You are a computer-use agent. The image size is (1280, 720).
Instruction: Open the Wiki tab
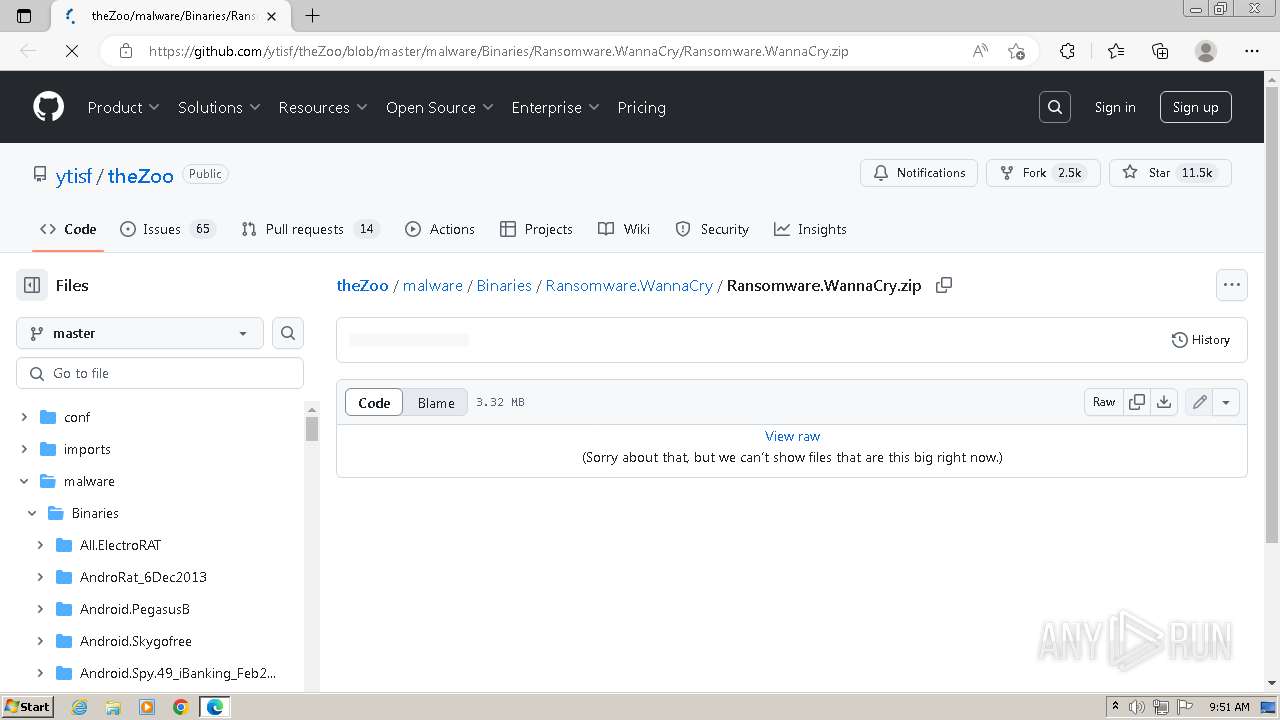[x=624, y=229]
